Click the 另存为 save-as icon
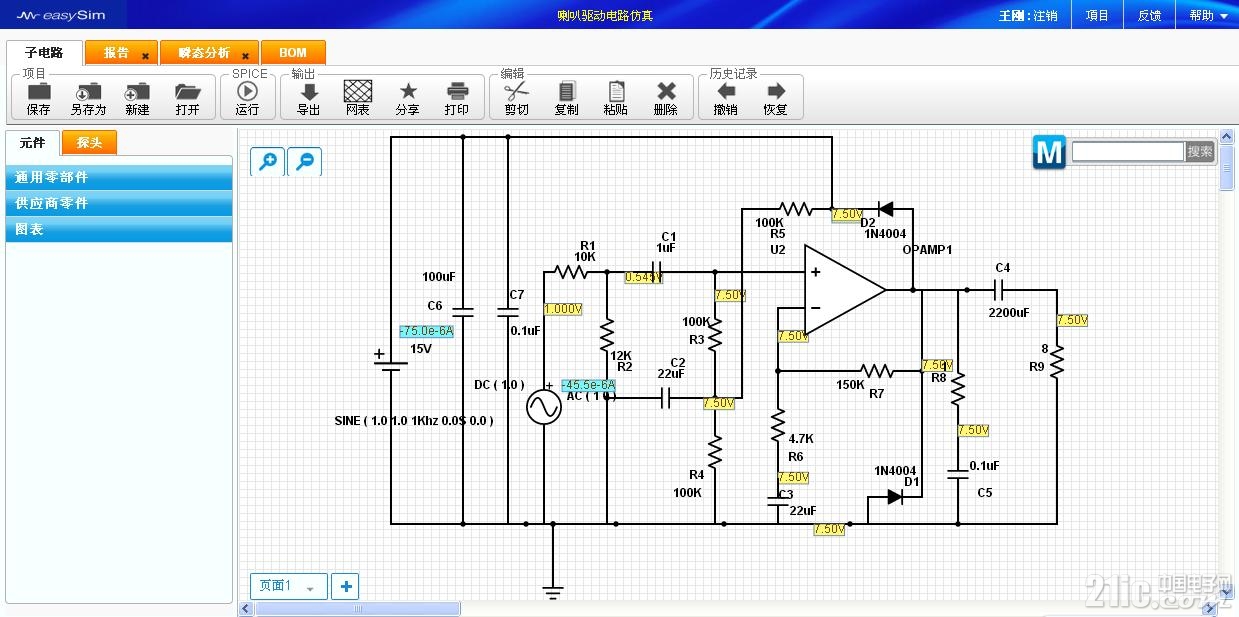The width and height of the screenshot is (1239, 617). (x=88, y=91)
